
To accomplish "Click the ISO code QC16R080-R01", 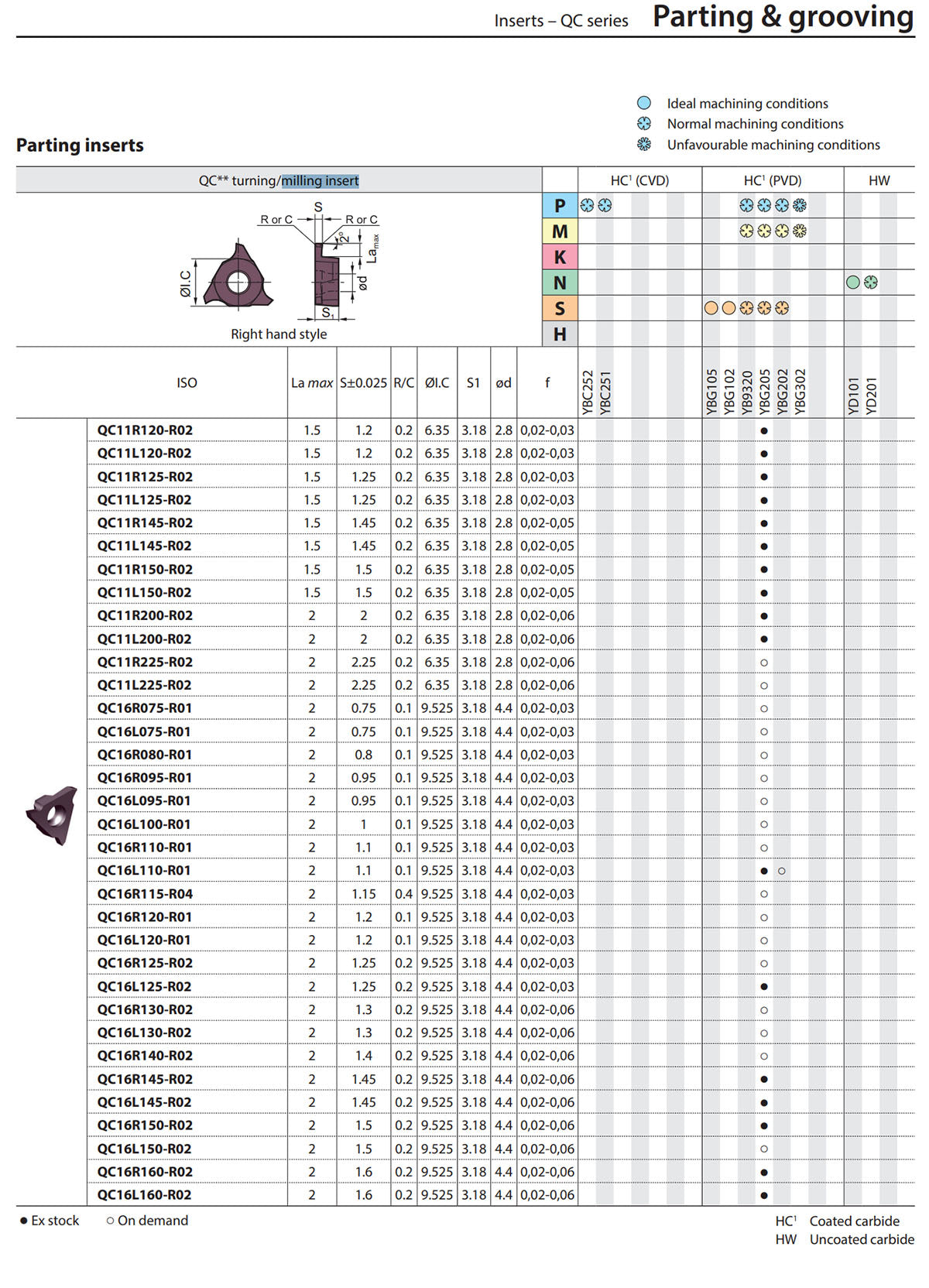I will coord(145,755).
